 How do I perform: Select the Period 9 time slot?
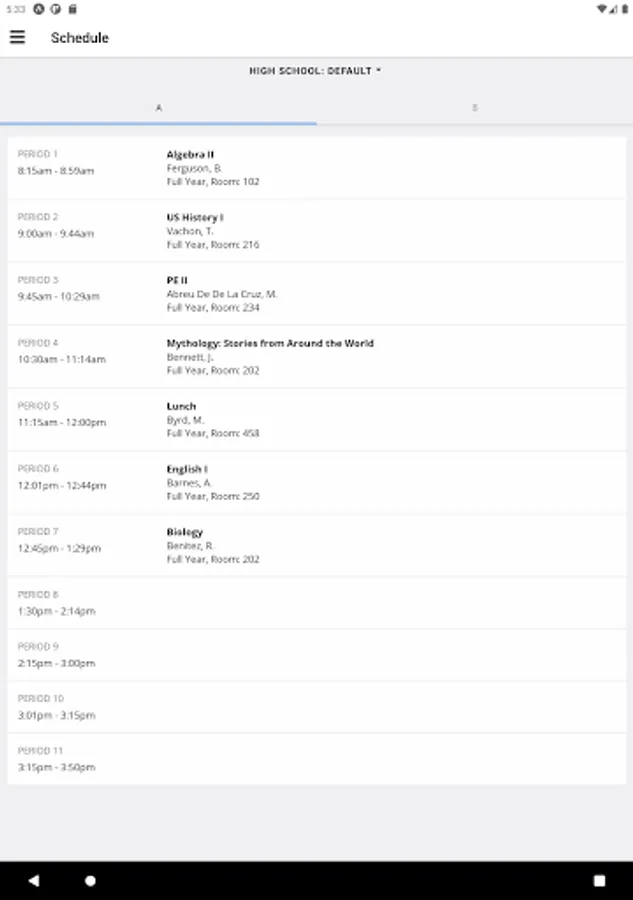click(316, 655)
